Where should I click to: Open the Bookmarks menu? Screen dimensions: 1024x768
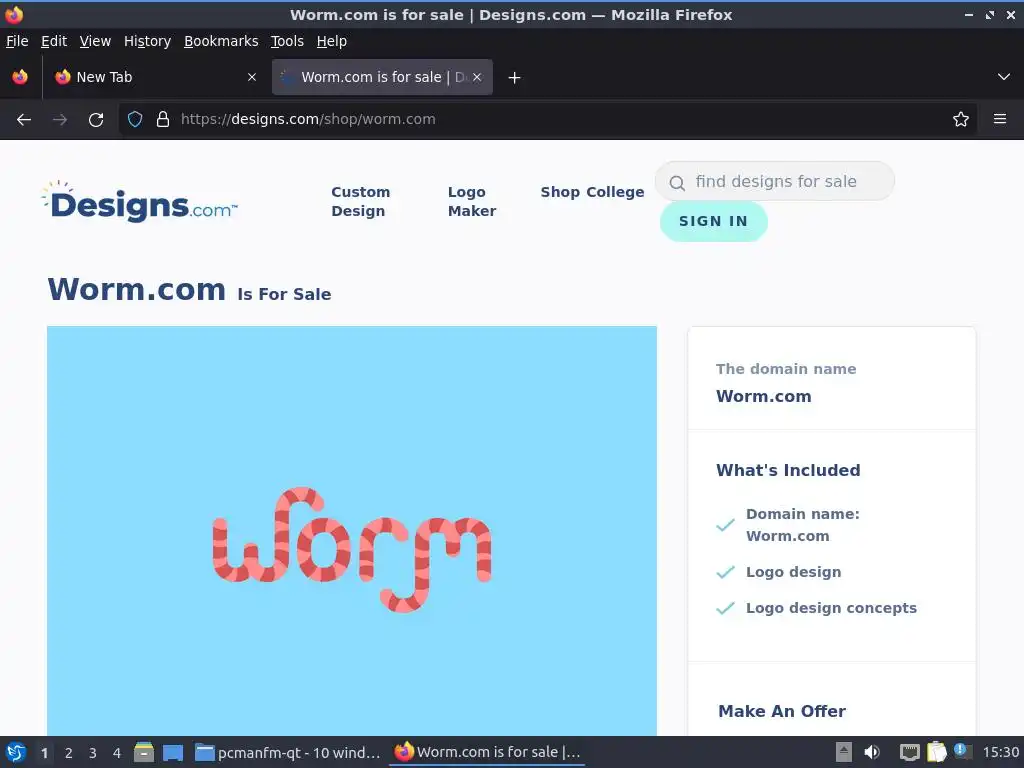(x=221, y=41)
